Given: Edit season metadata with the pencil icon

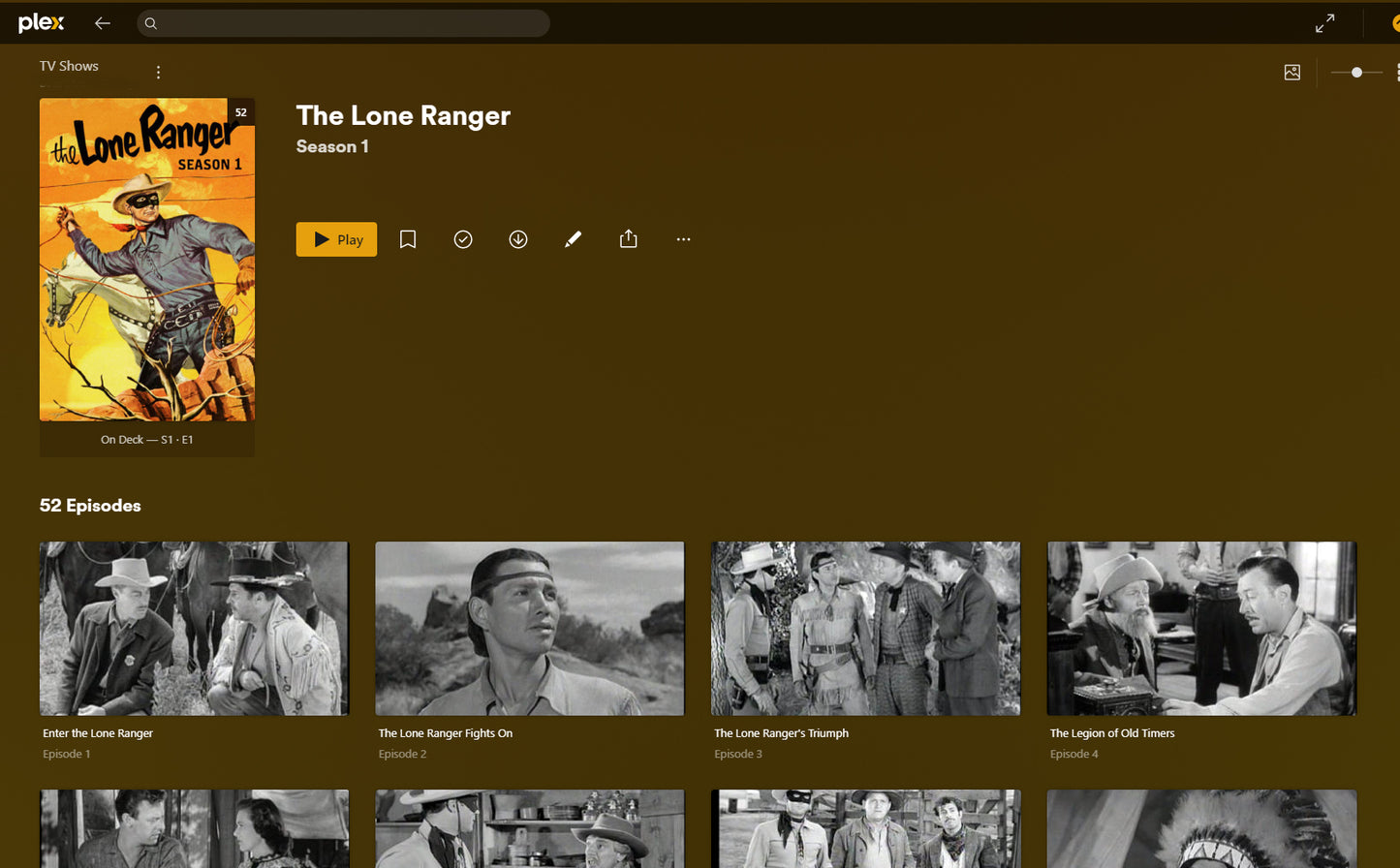Looking at the screenshot, I should click(573, 239).
